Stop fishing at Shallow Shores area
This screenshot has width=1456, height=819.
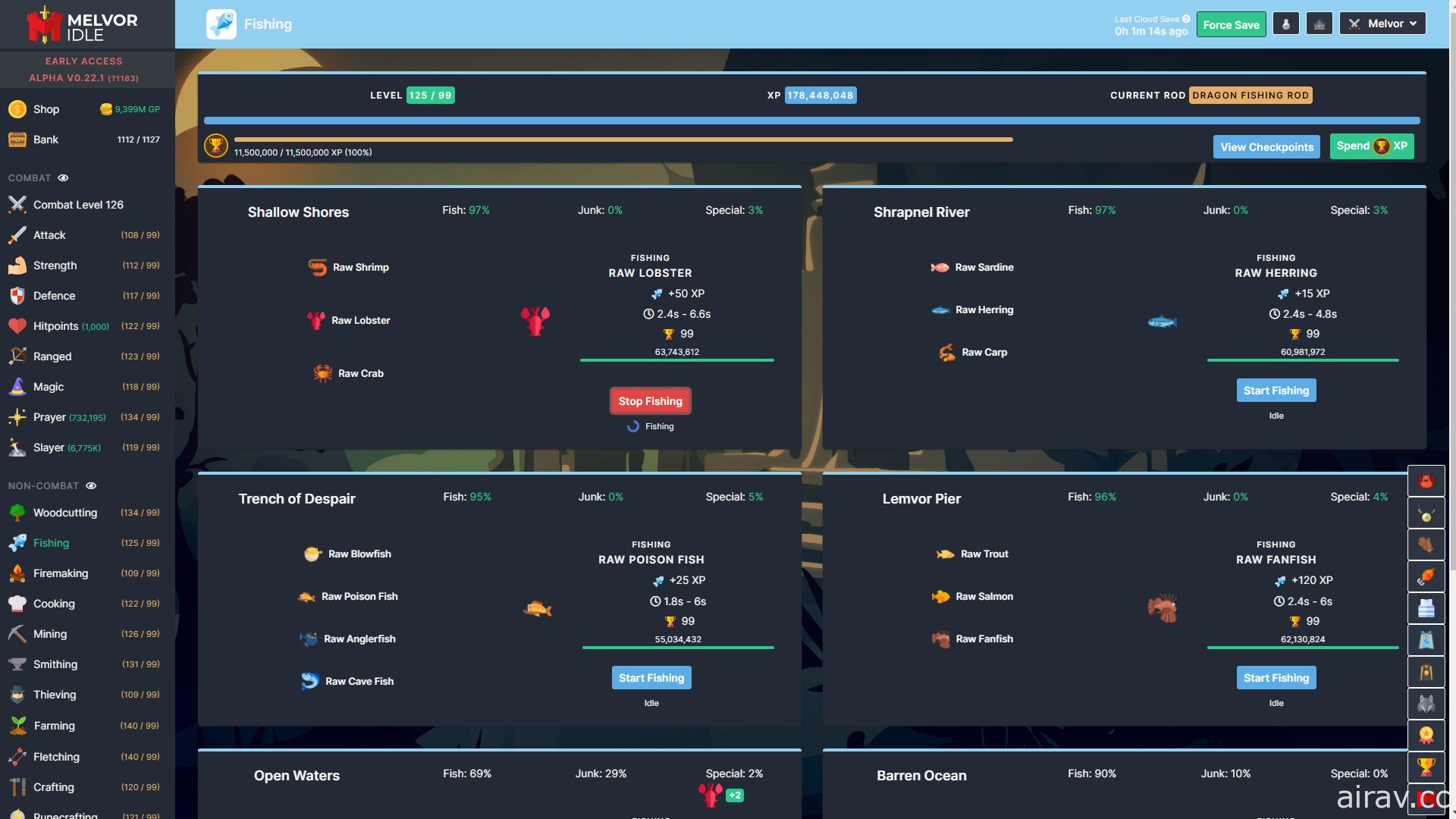[651, 400]
